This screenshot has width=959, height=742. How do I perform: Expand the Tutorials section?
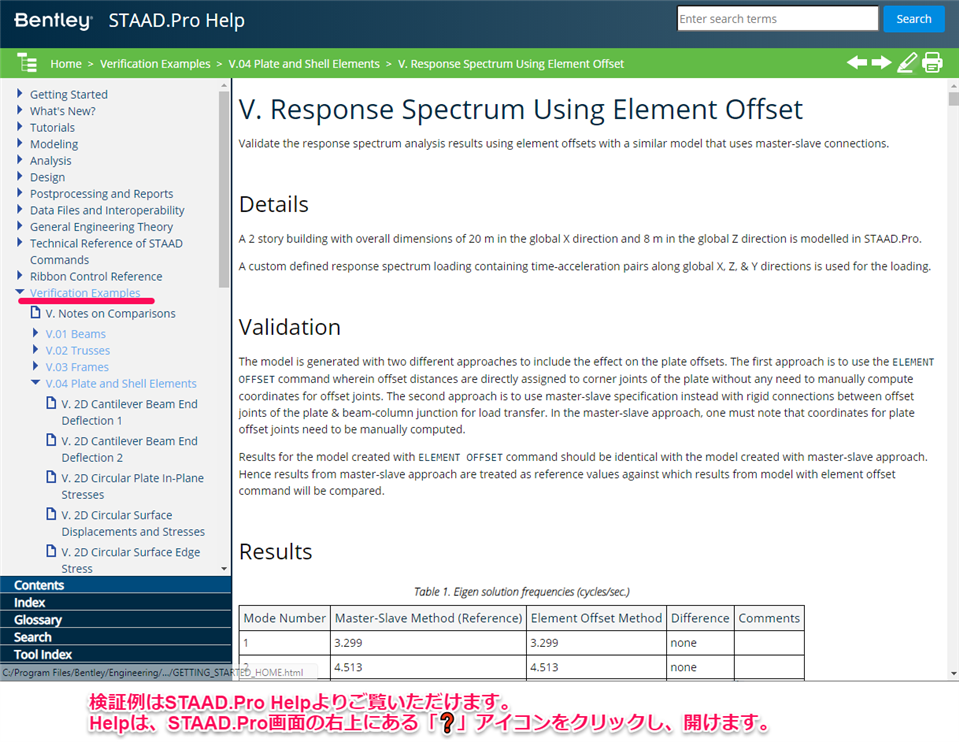pos(20,127)
